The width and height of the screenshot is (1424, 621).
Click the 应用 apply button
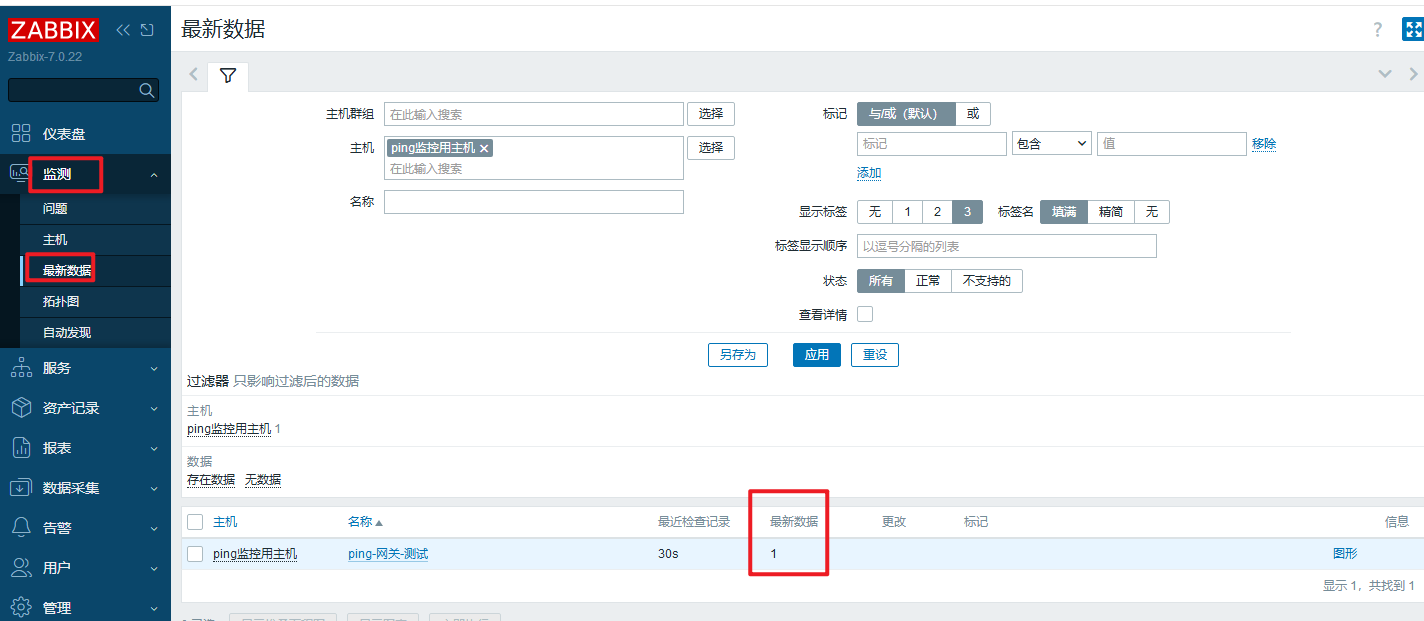pyautogui.click(x=816, y=355)
